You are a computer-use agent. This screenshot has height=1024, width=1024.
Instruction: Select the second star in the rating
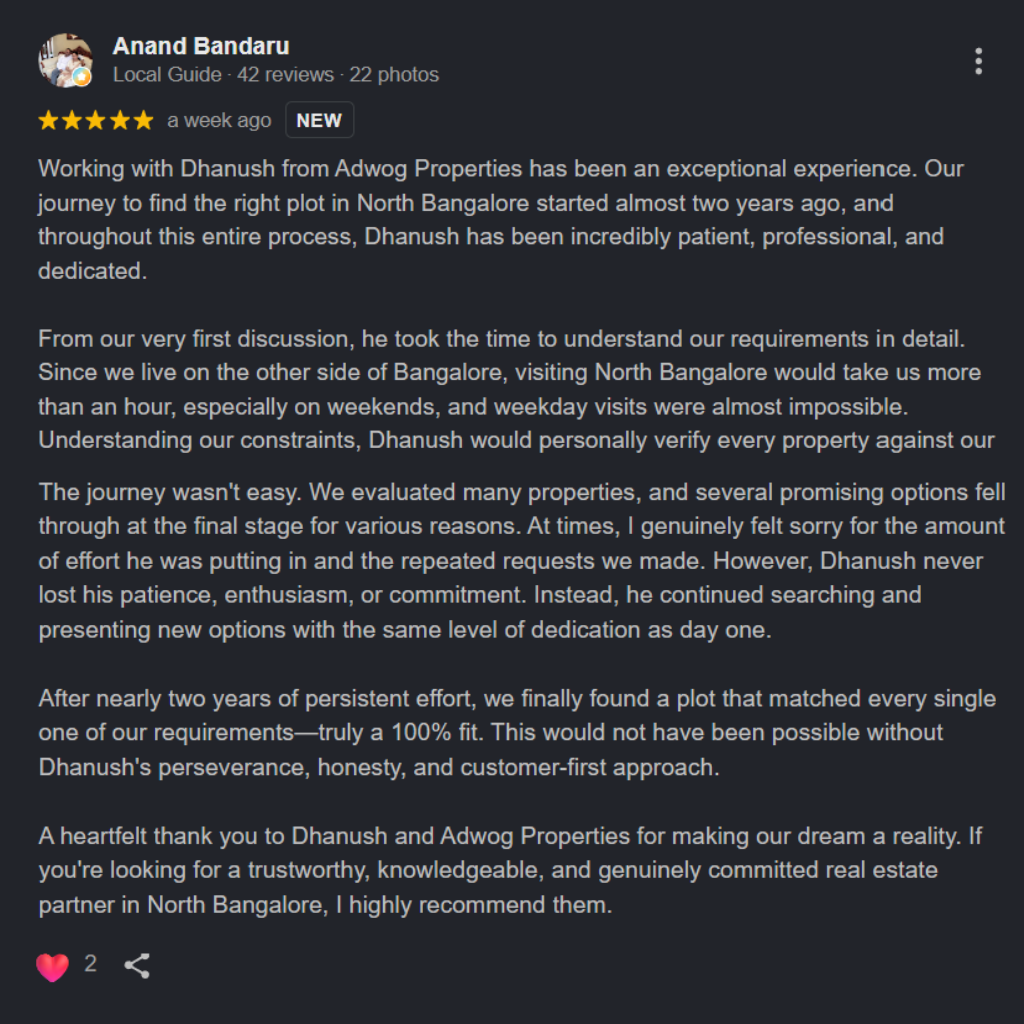pos(72,120)
